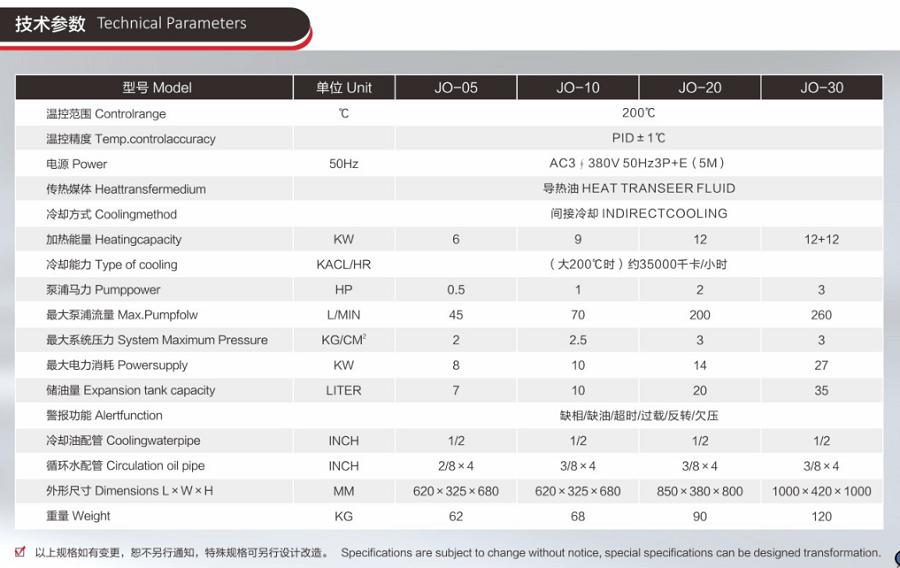Select the JO-30 column header
Screen dimensions: 900x568
click(821, 88)
